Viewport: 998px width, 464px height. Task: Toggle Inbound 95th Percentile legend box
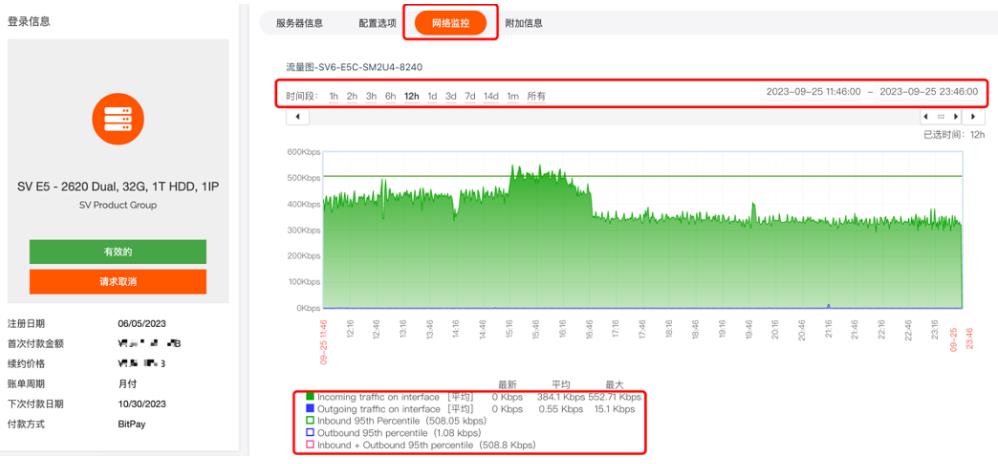pyautogui.click(x=310, y=421)
